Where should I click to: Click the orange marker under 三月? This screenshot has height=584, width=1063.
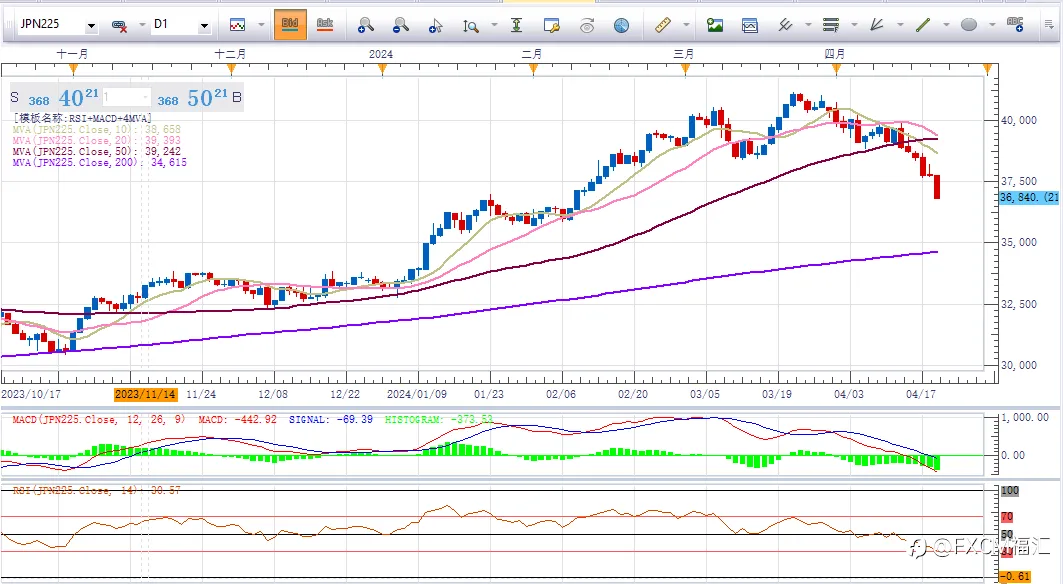(685, 69)
